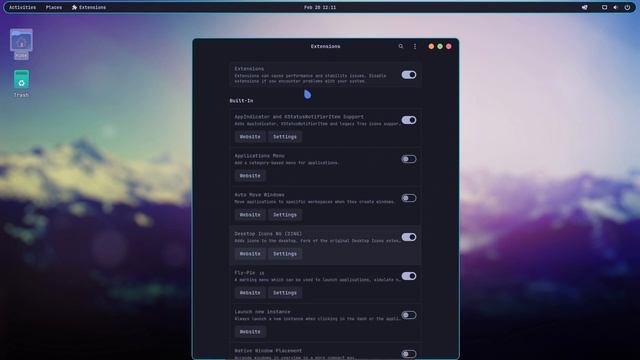
Task: Open Website for Auto Move Windows
Action: pos(250,215)
